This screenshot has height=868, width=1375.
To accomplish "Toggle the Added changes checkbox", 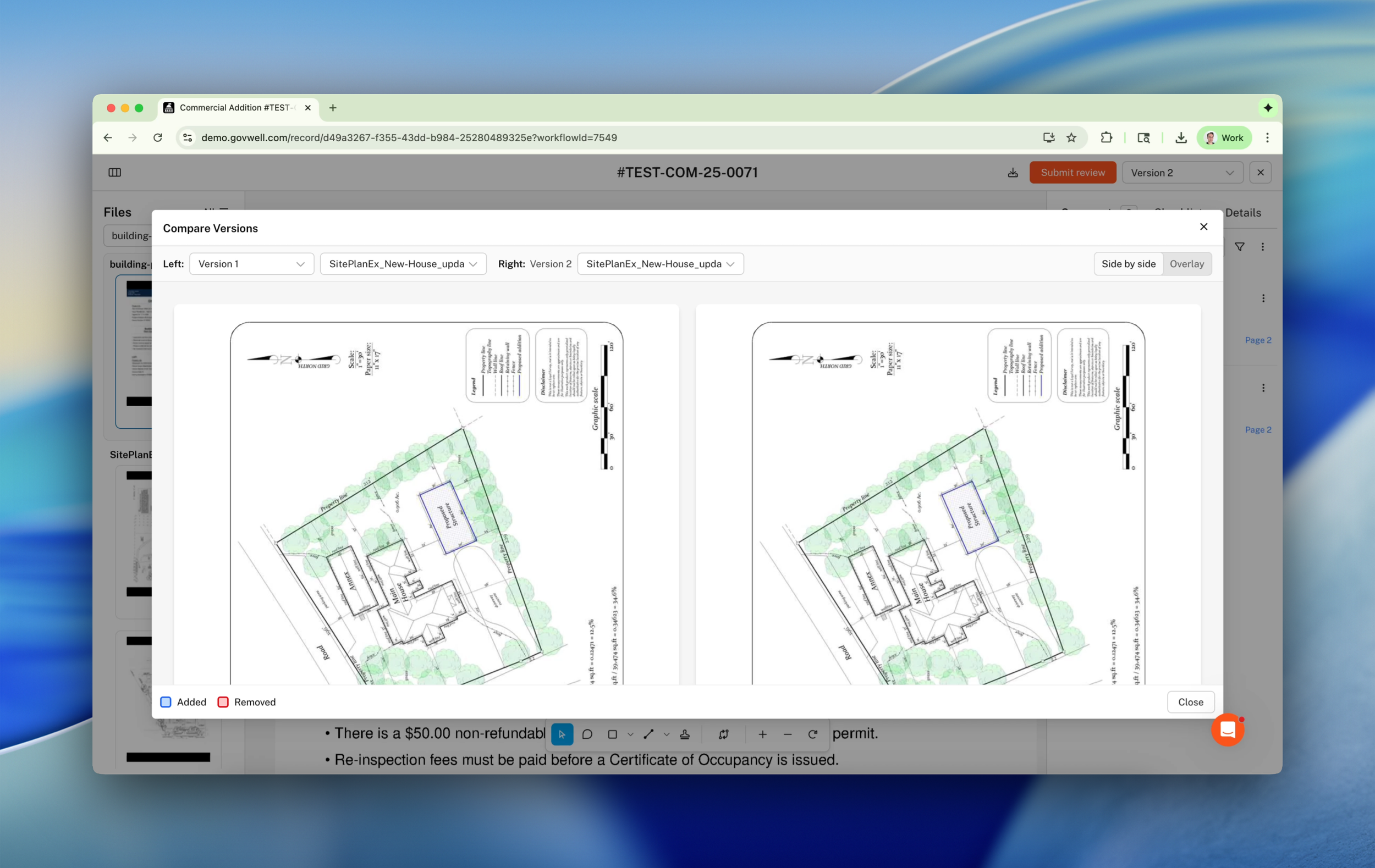I will pos(166,702).
